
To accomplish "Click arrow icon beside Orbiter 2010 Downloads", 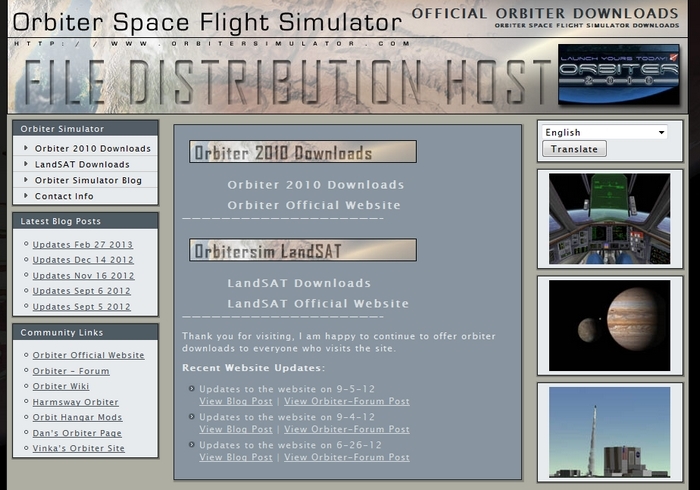I will [x=26, y=148].
